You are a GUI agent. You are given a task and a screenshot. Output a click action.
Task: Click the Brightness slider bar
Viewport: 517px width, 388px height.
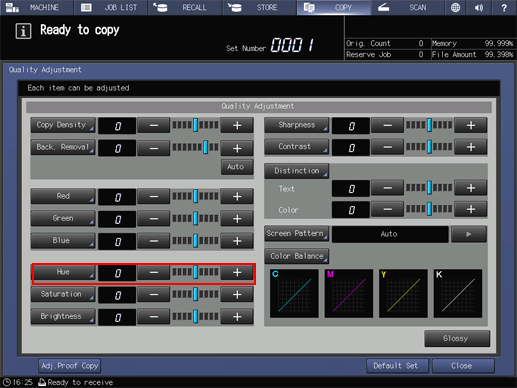tap(195, 317)
